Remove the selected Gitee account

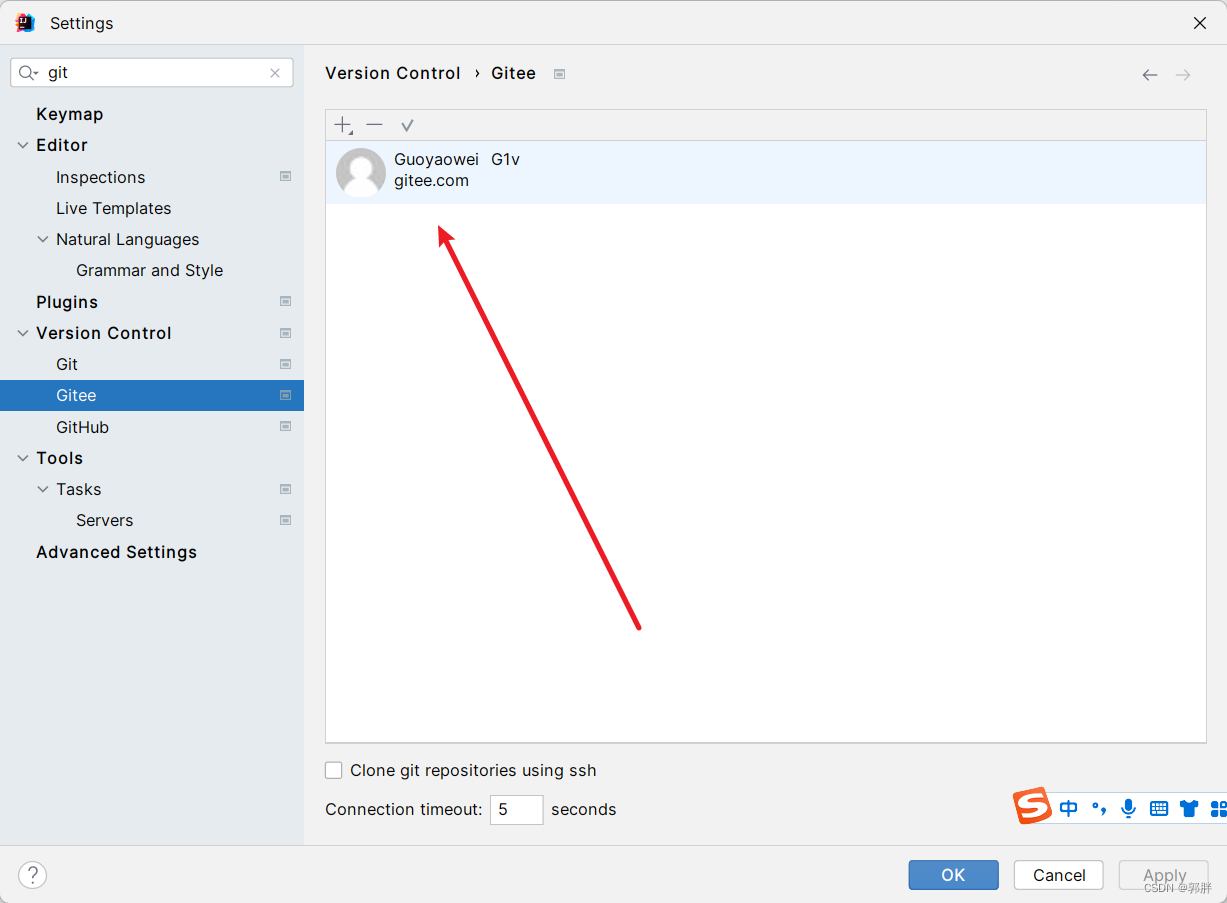coord(374,125)
